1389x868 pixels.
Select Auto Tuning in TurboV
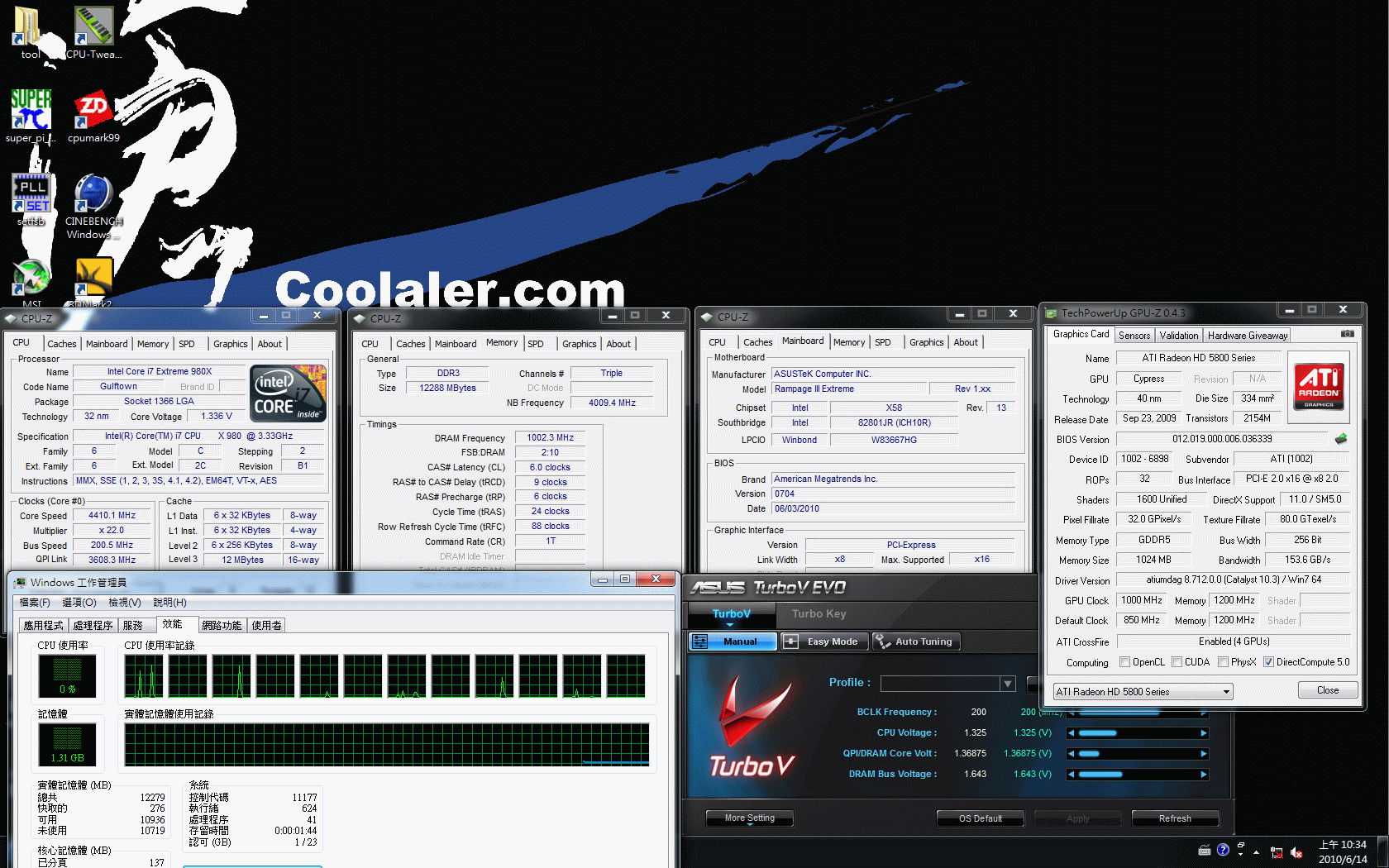click(916, 641)
